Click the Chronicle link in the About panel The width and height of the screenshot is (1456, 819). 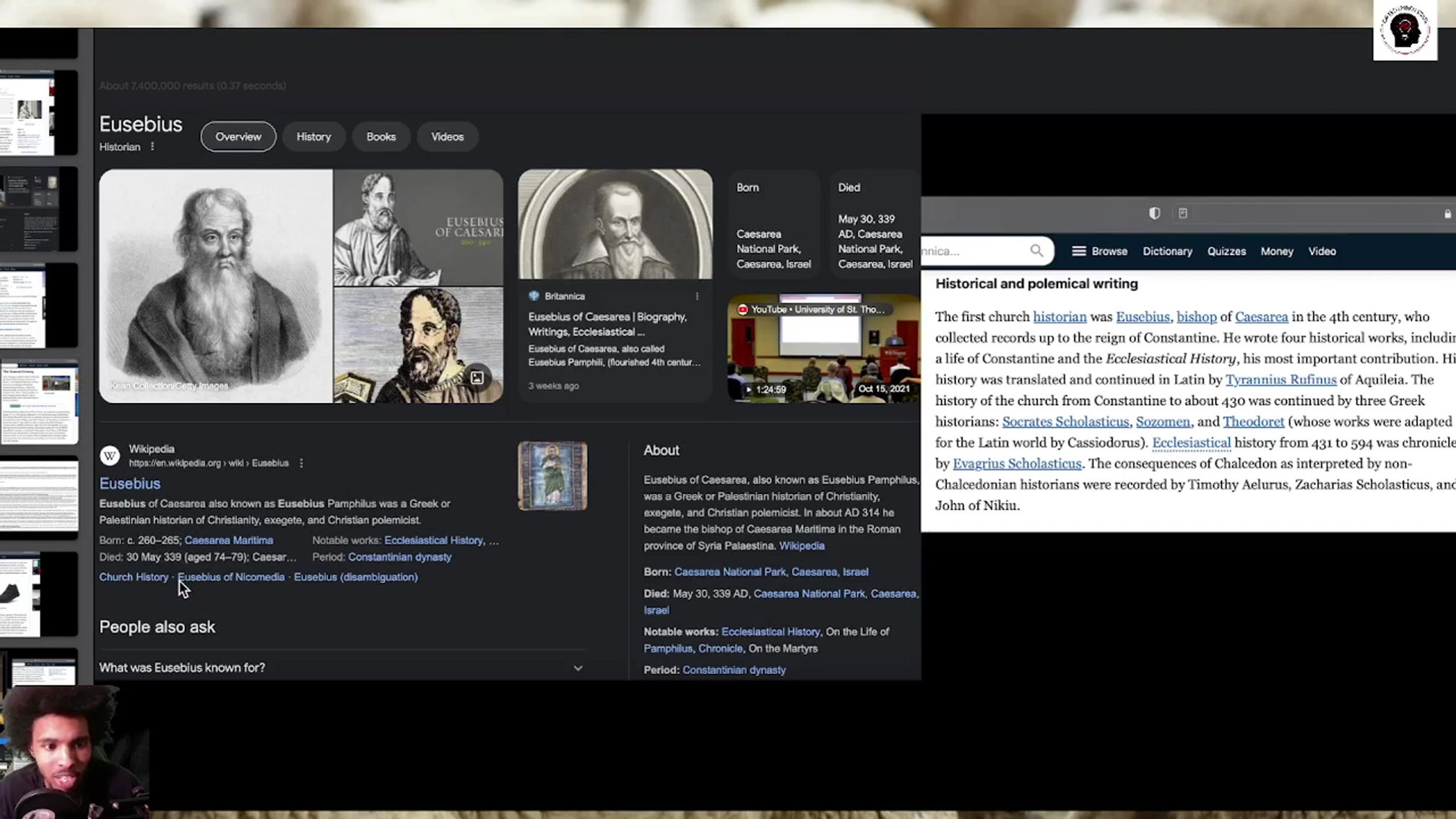tap(720, 649)
